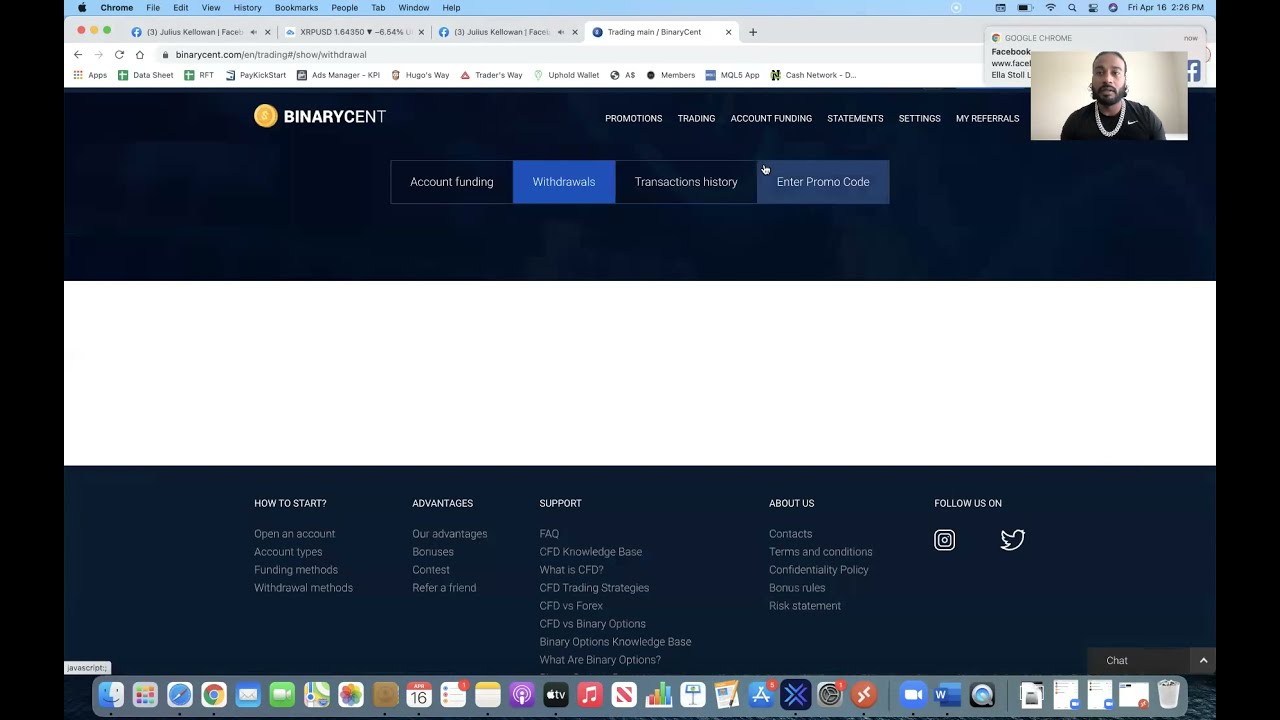The width and height of the screenshot is (1280, 720).
Task: Open the Contacts link
Action: point(790,534)
